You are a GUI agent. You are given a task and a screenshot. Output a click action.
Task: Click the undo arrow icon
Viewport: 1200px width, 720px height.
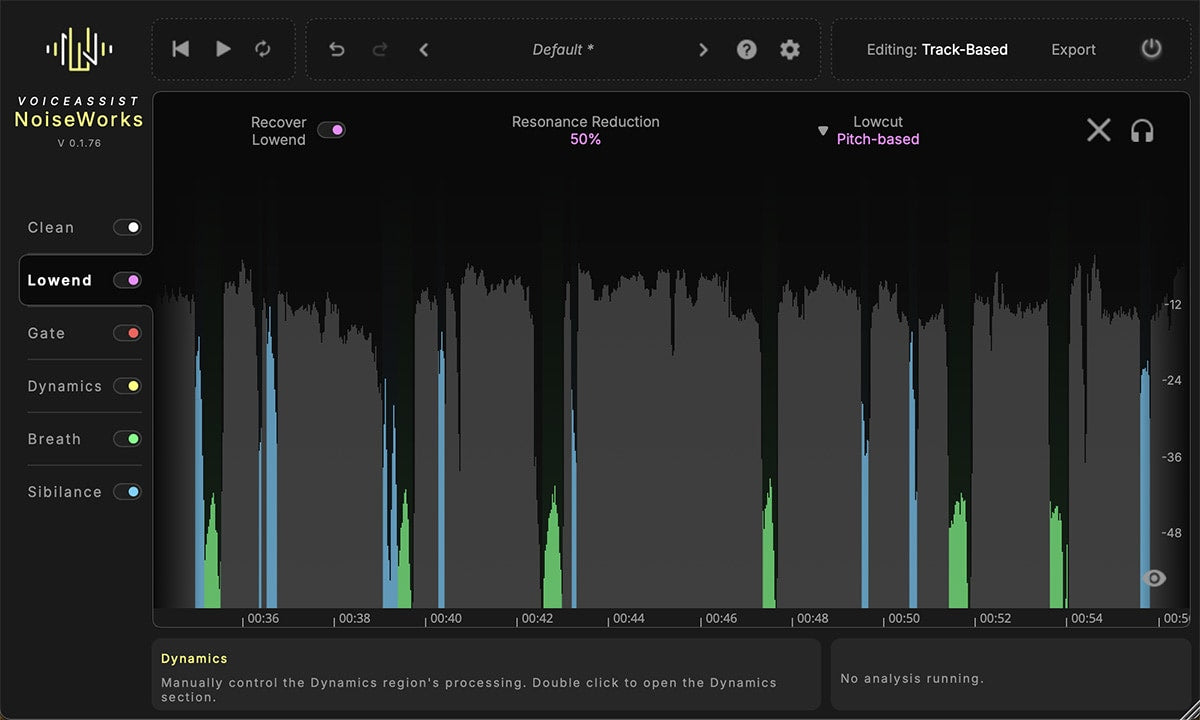337,49
